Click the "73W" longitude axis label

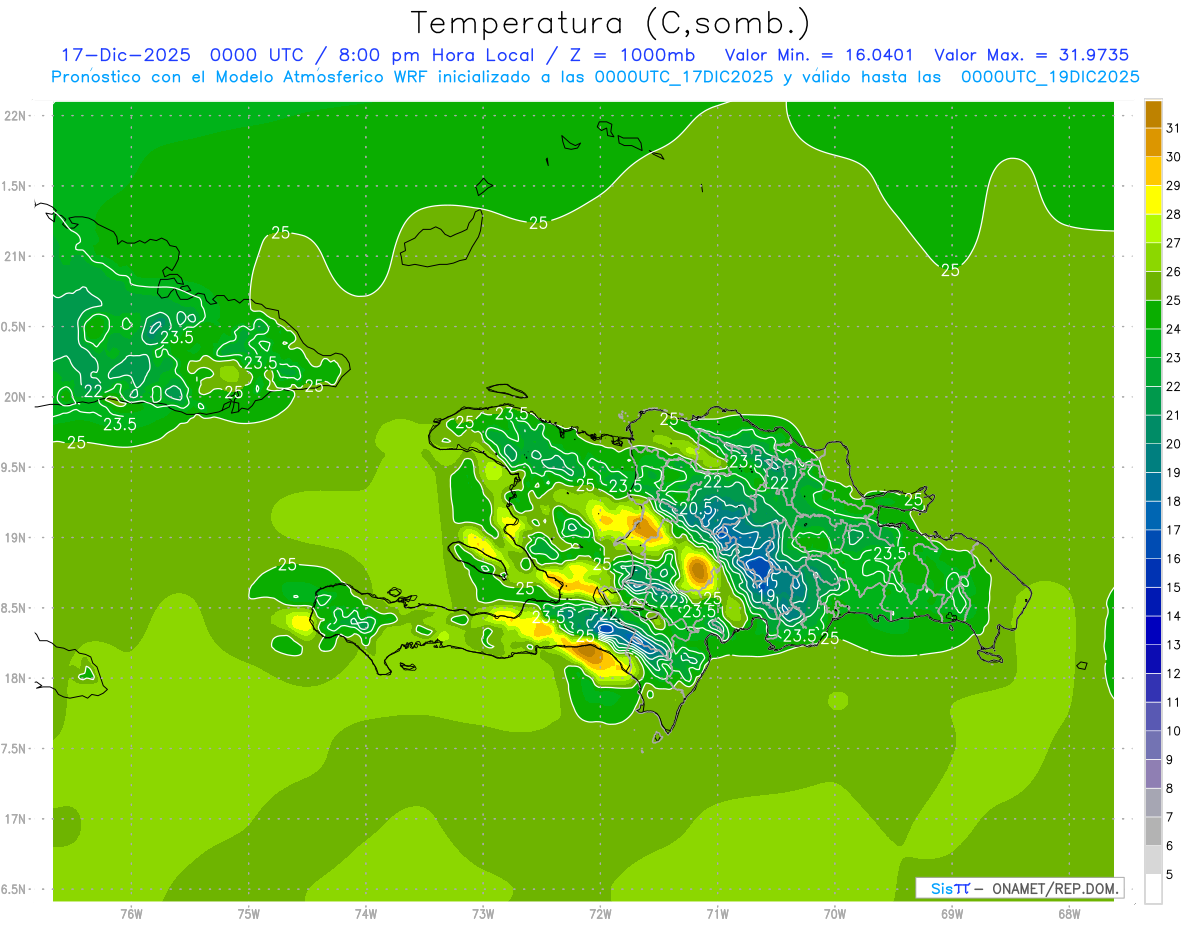tap(483, 914)
